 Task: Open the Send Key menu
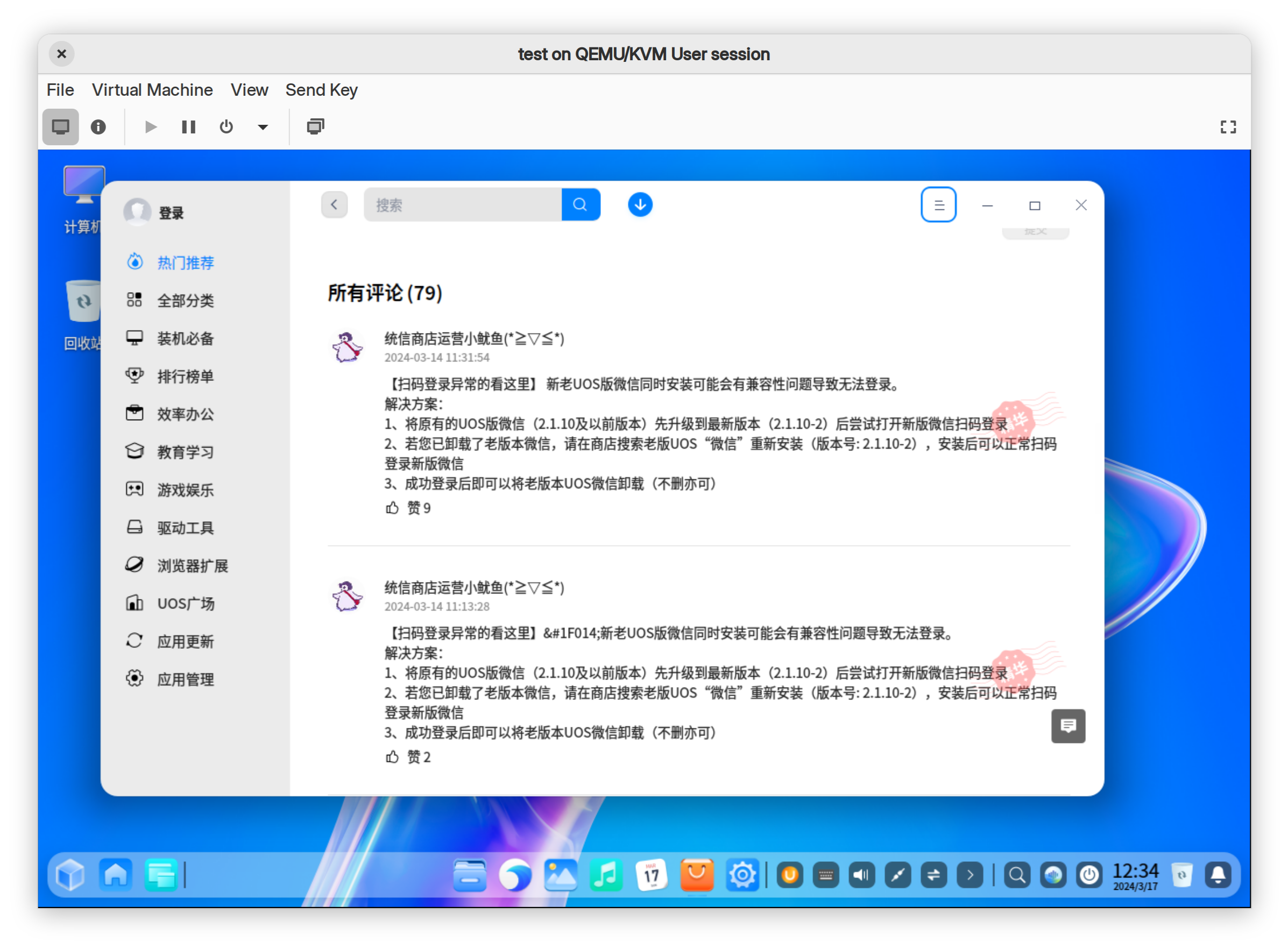pos(322,90)
